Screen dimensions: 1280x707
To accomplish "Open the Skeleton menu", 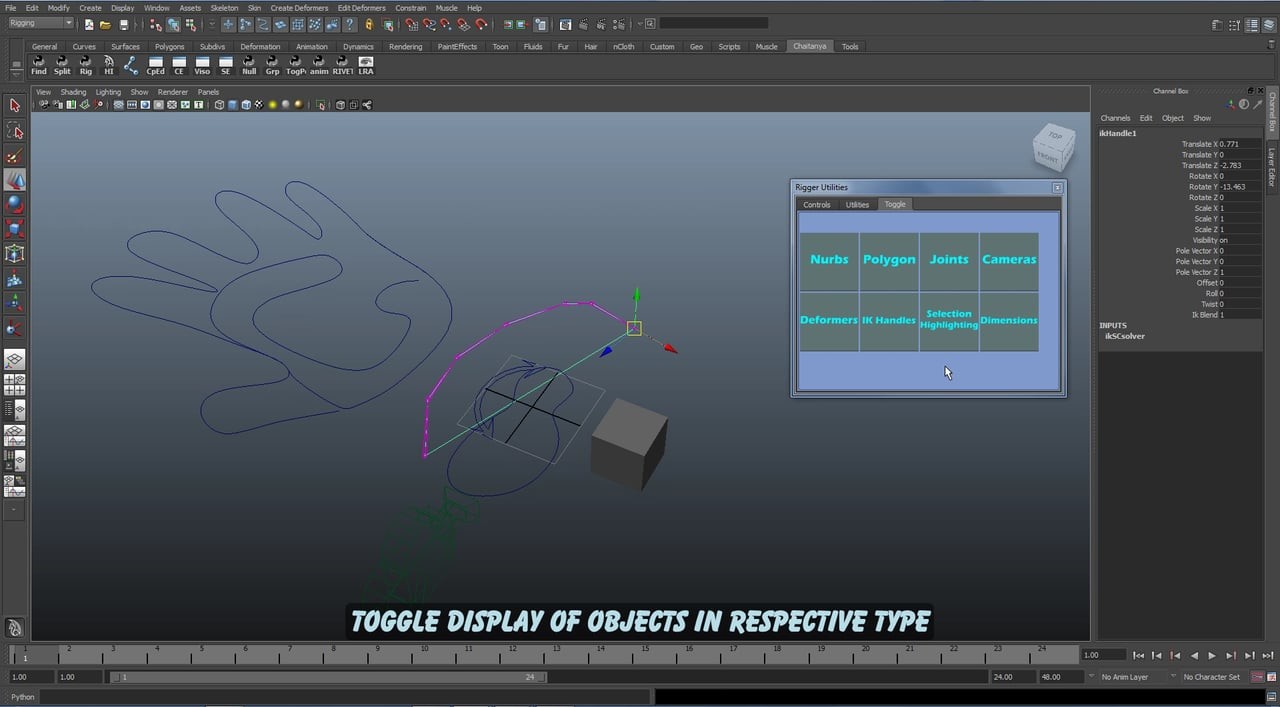I will (222, 7).
